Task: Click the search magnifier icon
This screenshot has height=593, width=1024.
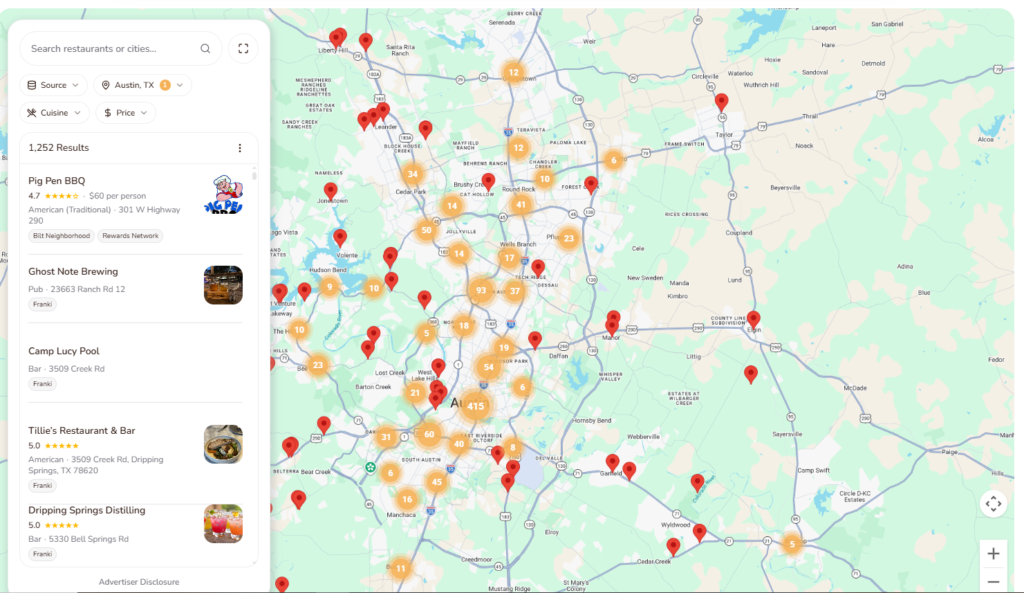Action: point(205,48)
